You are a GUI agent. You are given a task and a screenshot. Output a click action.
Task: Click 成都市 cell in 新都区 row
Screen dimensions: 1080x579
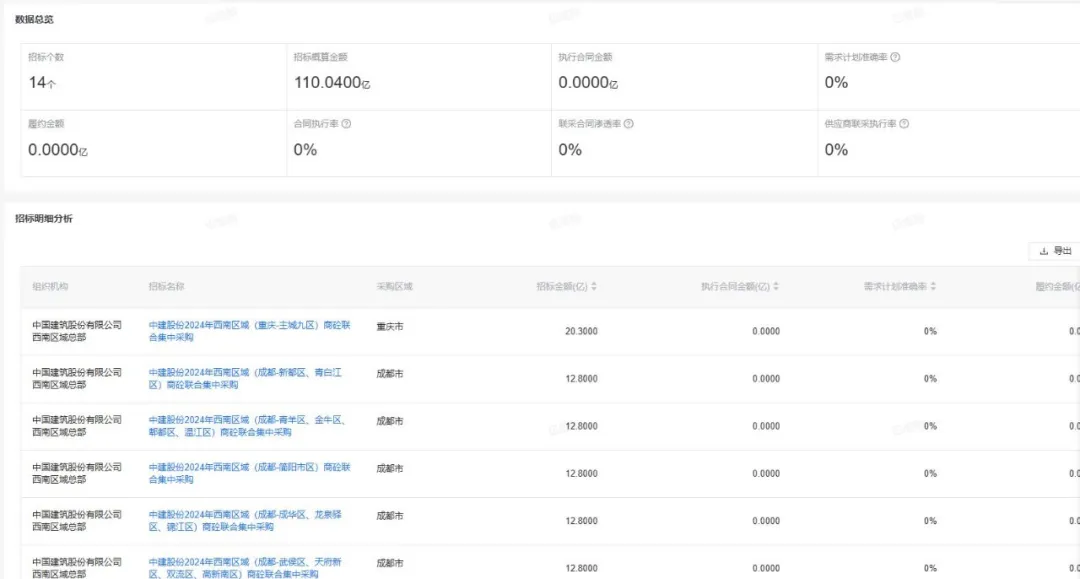390,374
